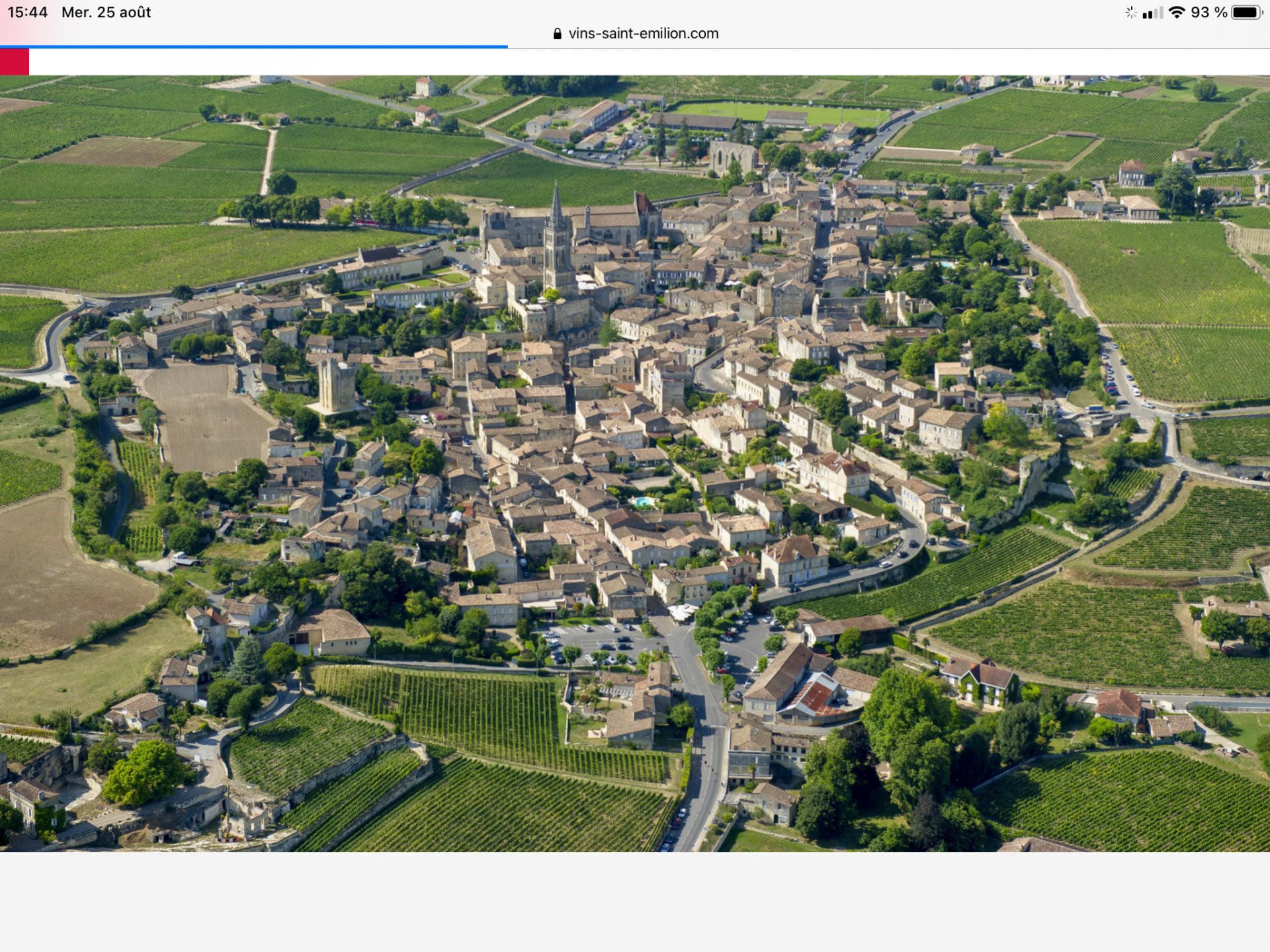Viewport: 1270px width, 952px height.
Task: Click the blue swimming pool in the village
Action: pyautogui.click(x=642, y=501)
